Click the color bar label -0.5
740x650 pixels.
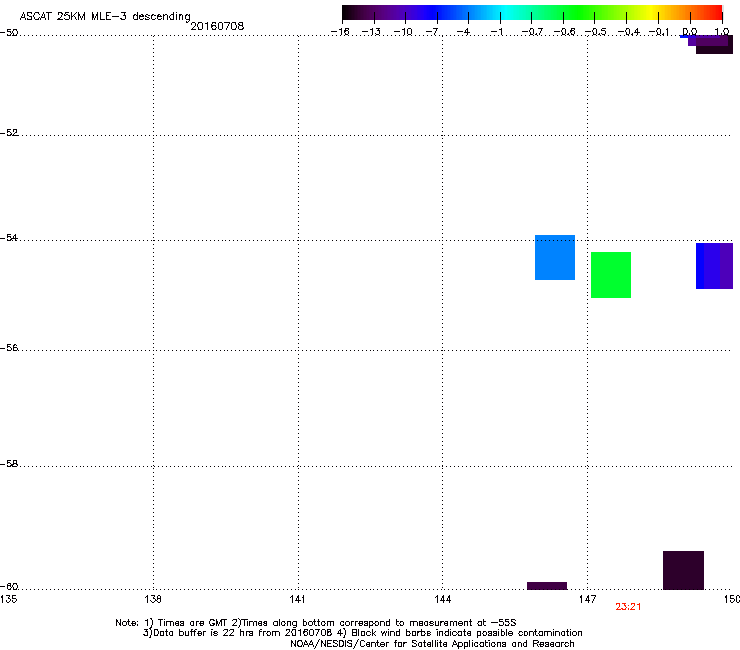coord(596,32)
